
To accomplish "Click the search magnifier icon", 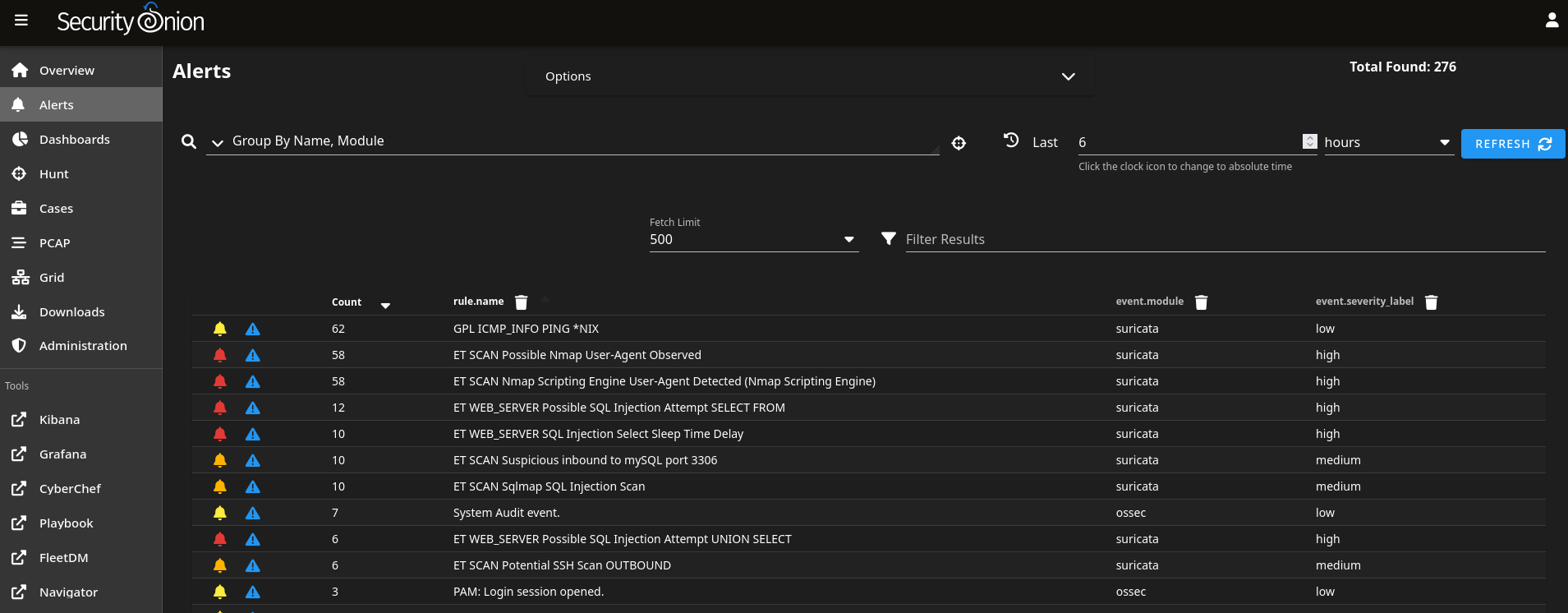I will click(x=189, y=141).
